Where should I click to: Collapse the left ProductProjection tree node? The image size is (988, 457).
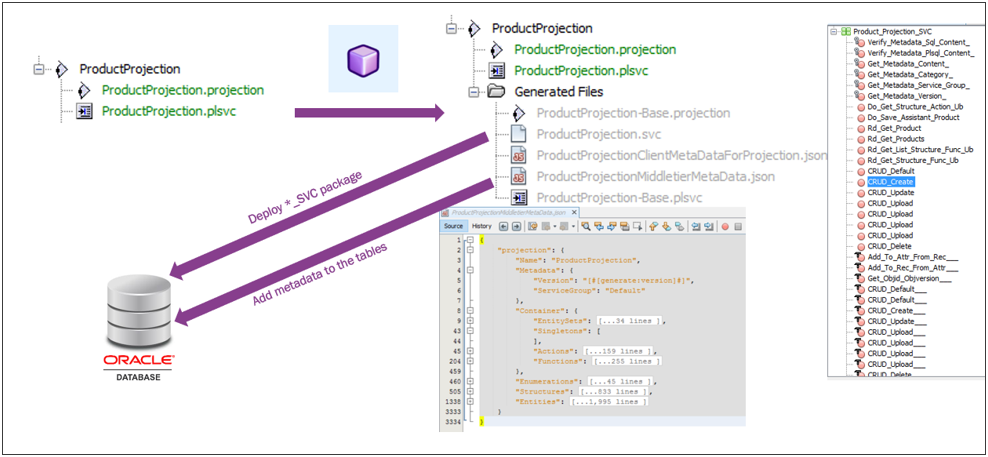coord(39,70)
